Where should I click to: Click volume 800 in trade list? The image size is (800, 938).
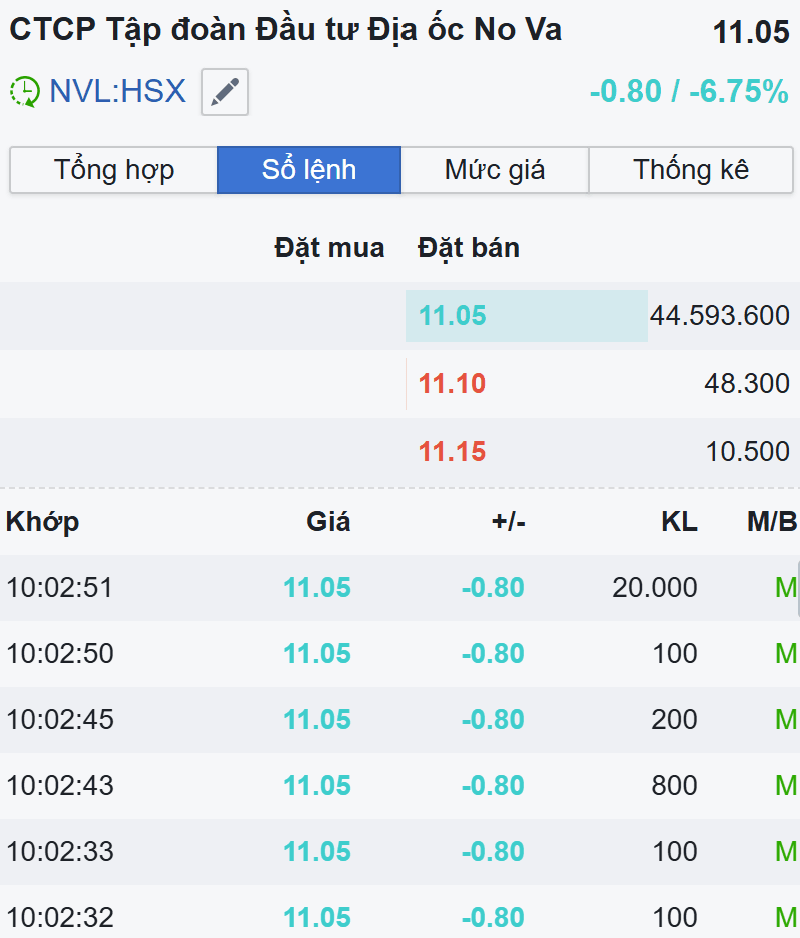tap(674, 785)
